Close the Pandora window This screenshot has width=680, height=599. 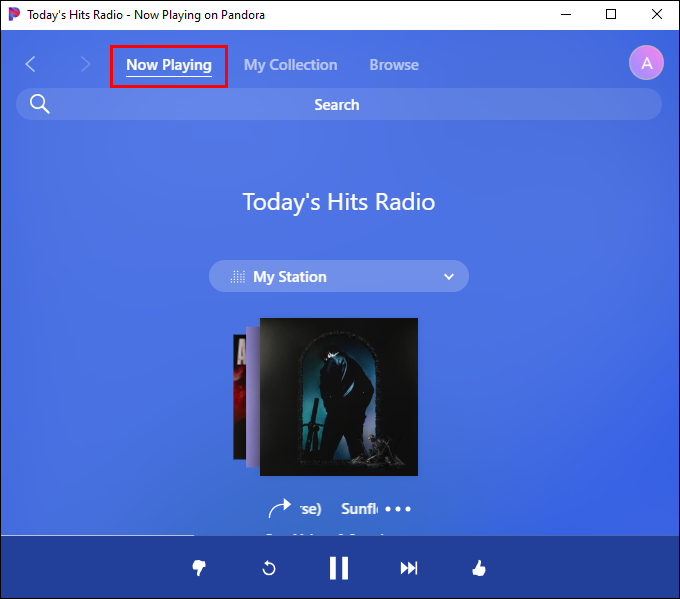click(657, 14)
